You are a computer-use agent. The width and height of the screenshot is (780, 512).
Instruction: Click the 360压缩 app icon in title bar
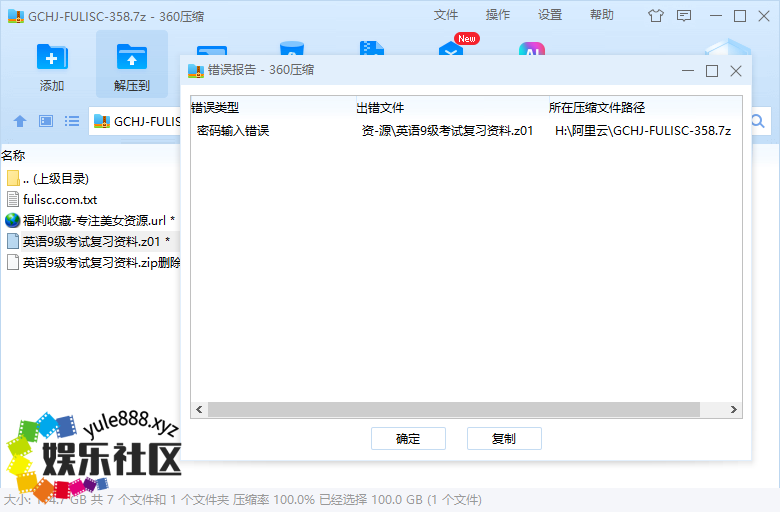click(x=16, y=16)
